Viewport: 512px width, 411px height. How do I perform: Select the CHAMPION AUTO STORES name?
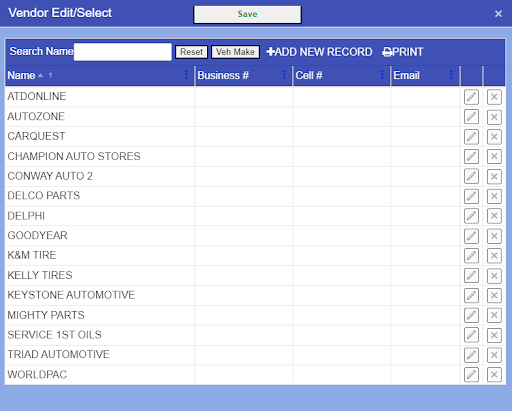[74, 156]
